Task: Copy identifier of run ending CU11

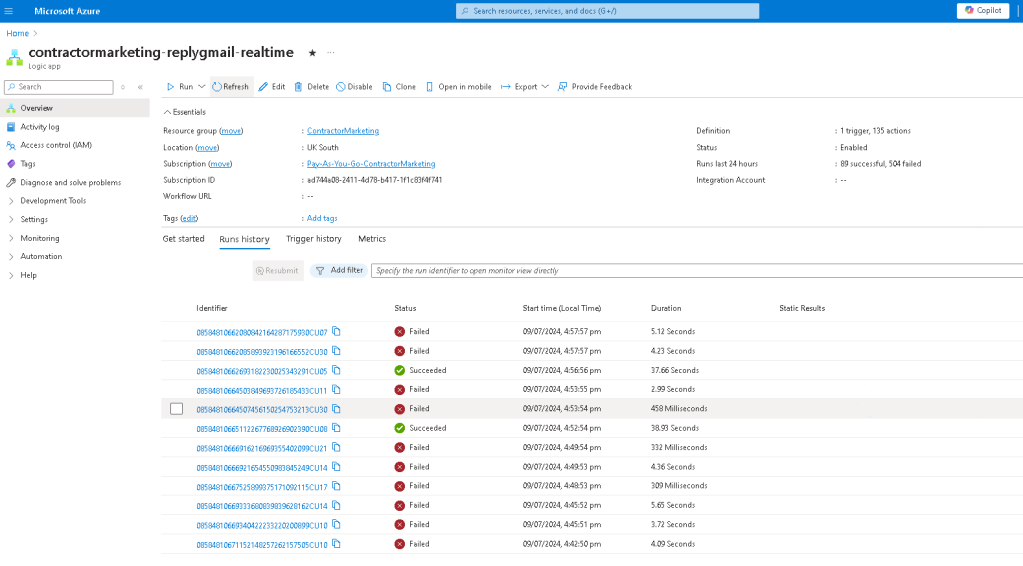Action: [x=336, y=390]
